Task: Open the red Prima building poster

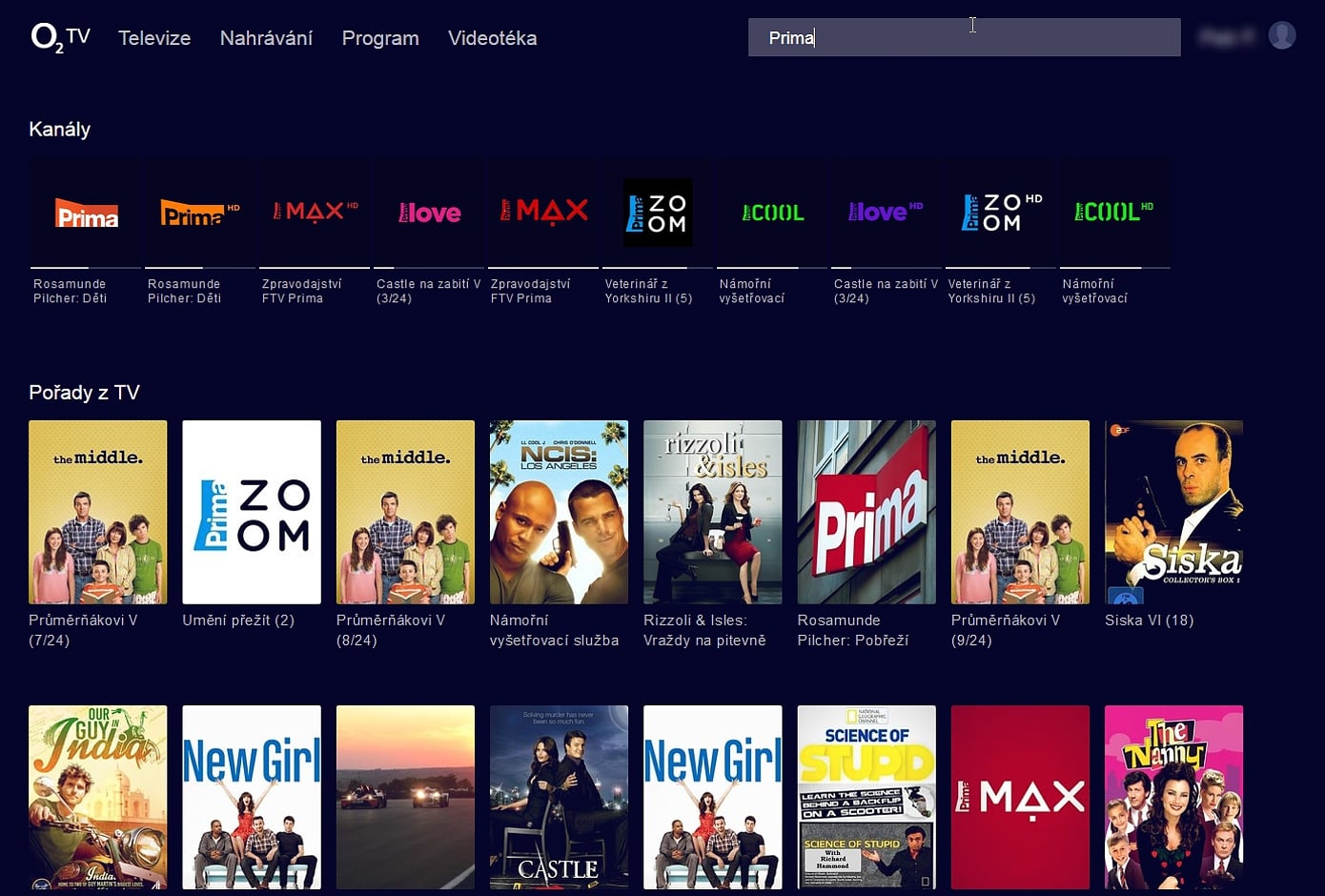Action: tap(866, 512)
